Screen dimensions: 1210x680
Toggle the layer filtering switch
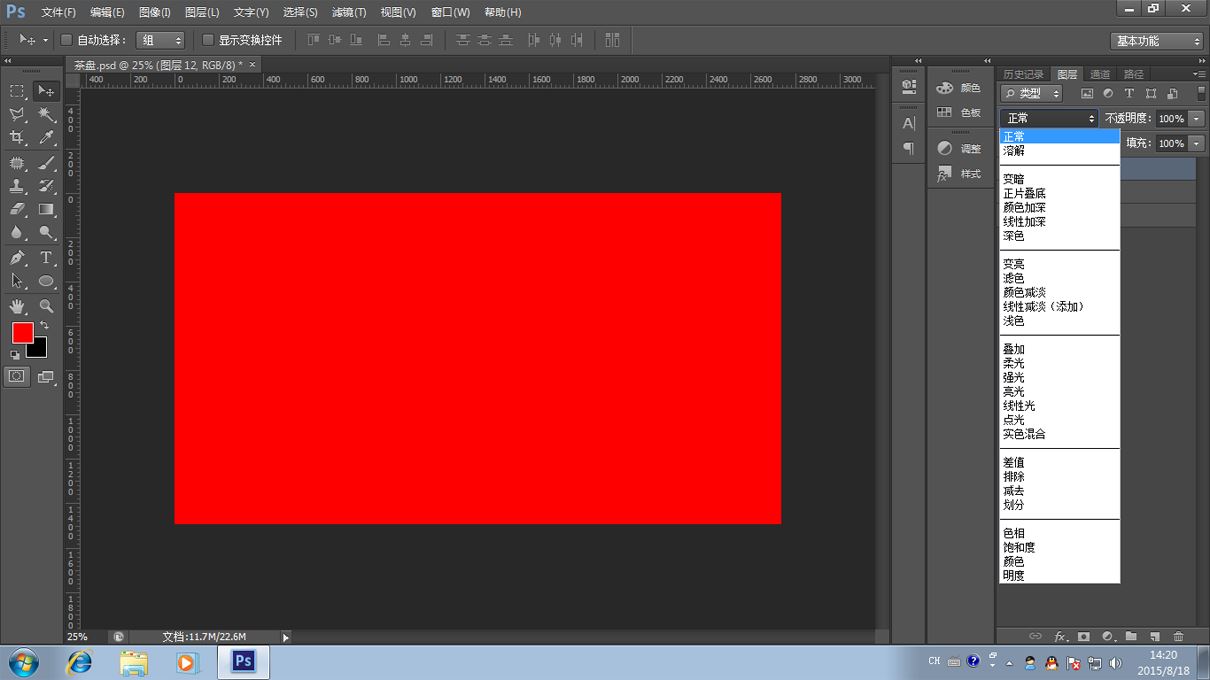coord(1201,93)
